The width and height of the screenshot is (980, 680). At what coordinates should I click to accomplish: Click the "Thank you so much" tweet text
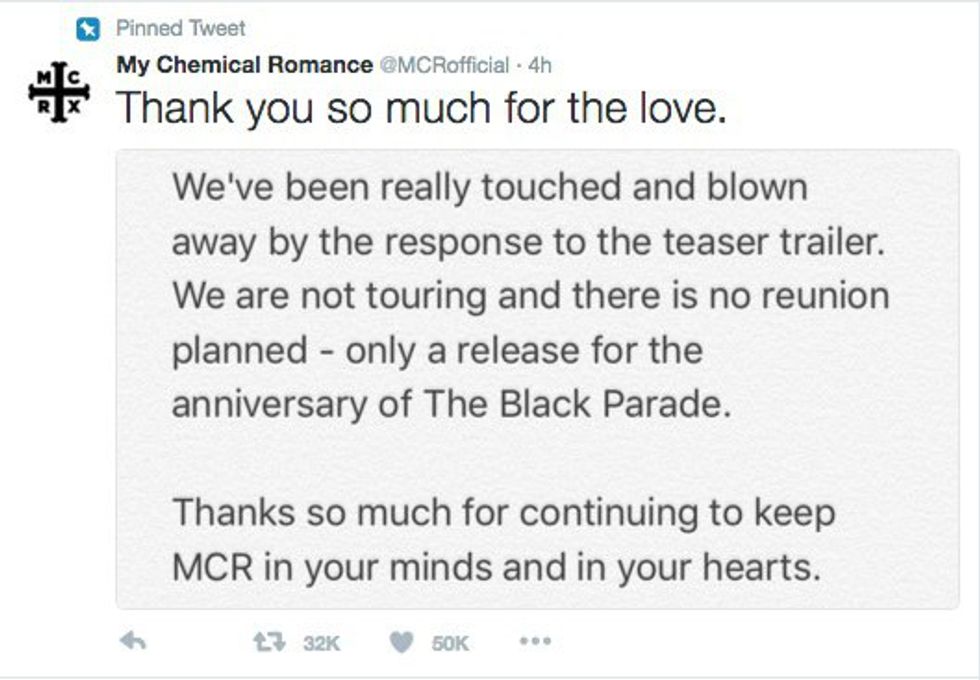click(420, 107)
